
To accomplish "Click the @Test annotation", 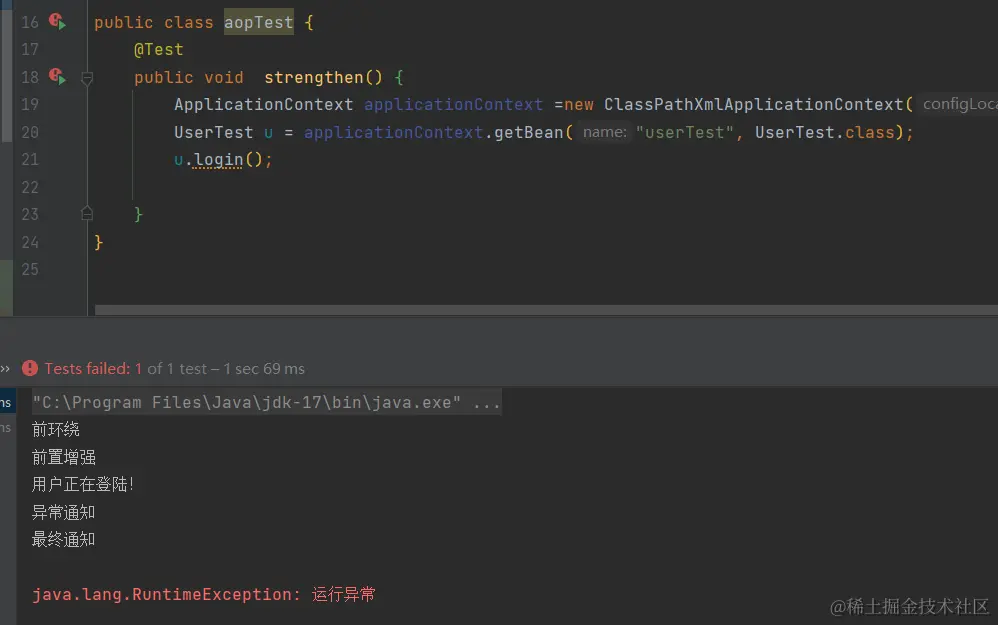I will (158, 50).
